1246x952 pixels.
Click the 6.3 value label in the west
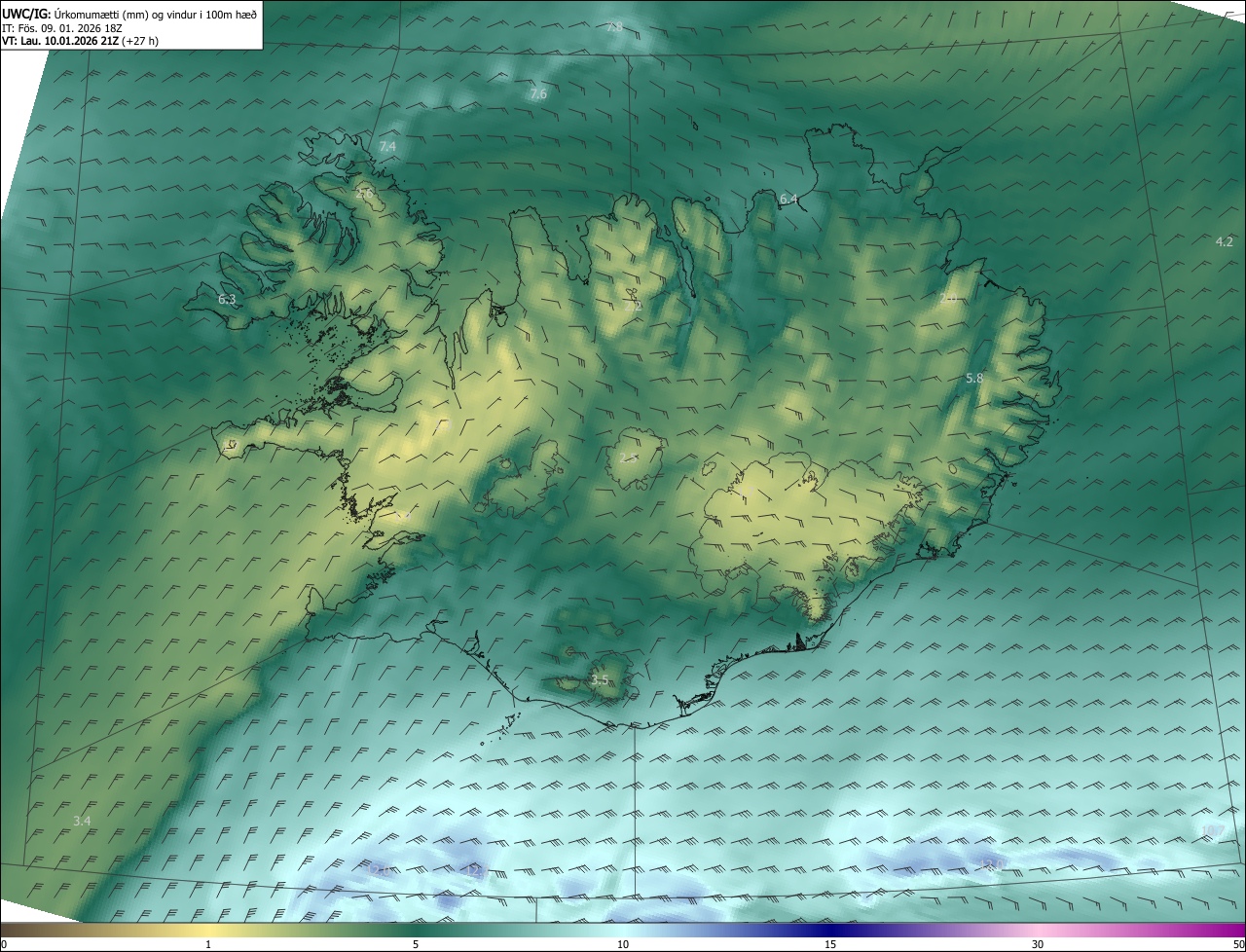tap(227, 299)
